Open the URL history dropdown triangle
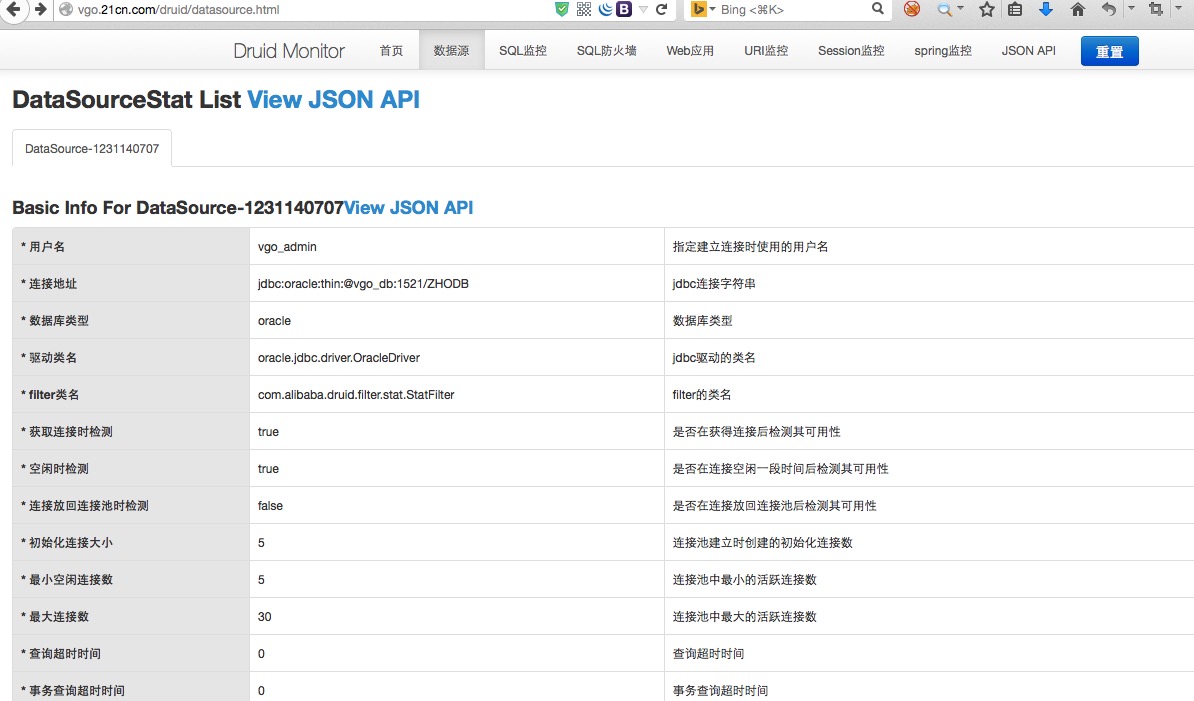 point(643,9)
